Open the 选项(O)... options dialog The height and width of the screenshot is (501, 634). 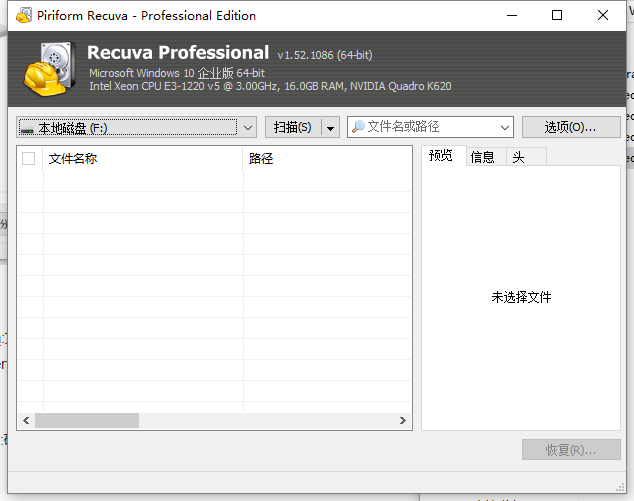(x=571, y=128)
